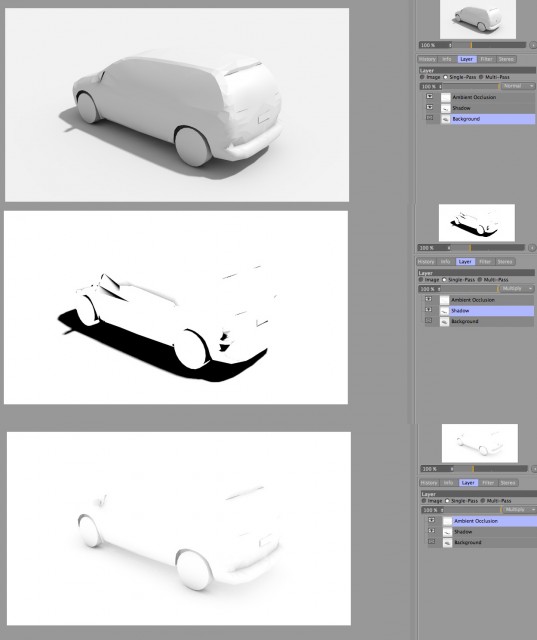Image resolution: width=537 pixels, height=640 pixels.
Task: Toggle Shadow layer visibility icon in the top panel
Action: coord(430,107)
